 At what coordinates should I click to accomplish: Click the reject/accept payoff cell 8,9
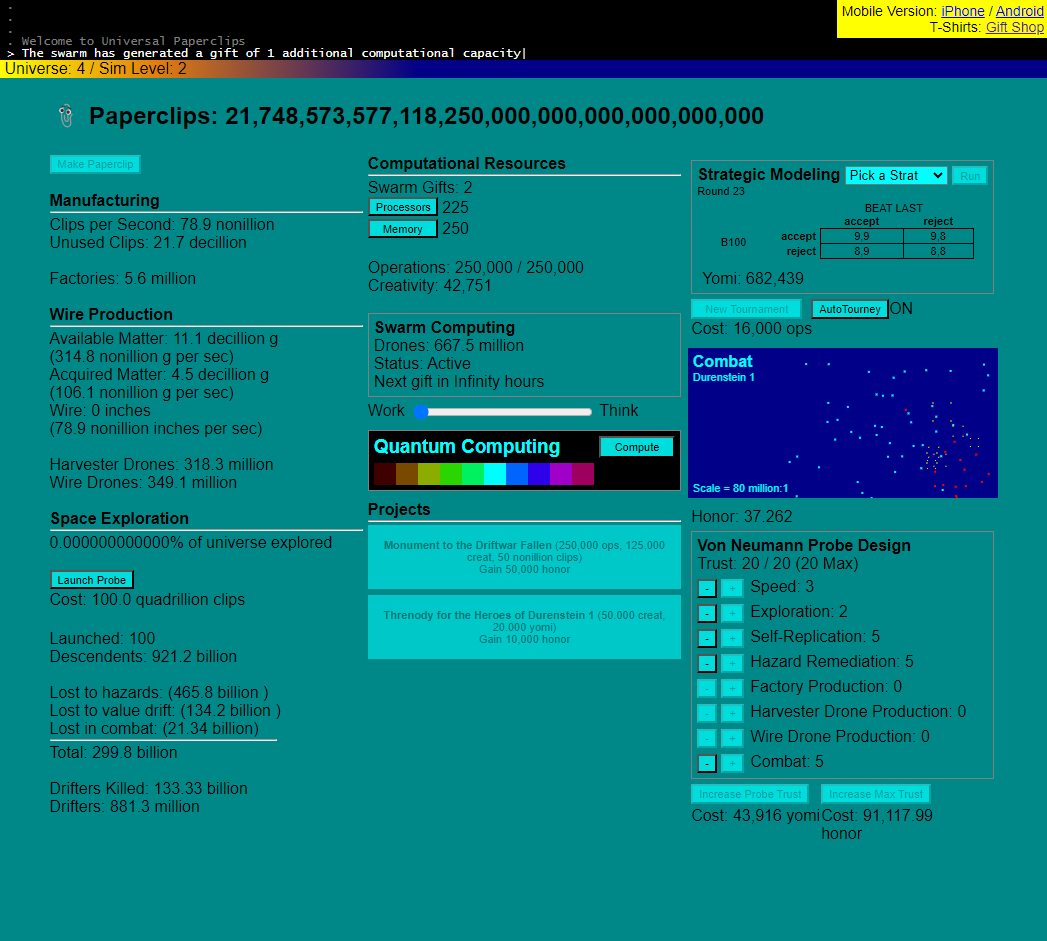861,252
